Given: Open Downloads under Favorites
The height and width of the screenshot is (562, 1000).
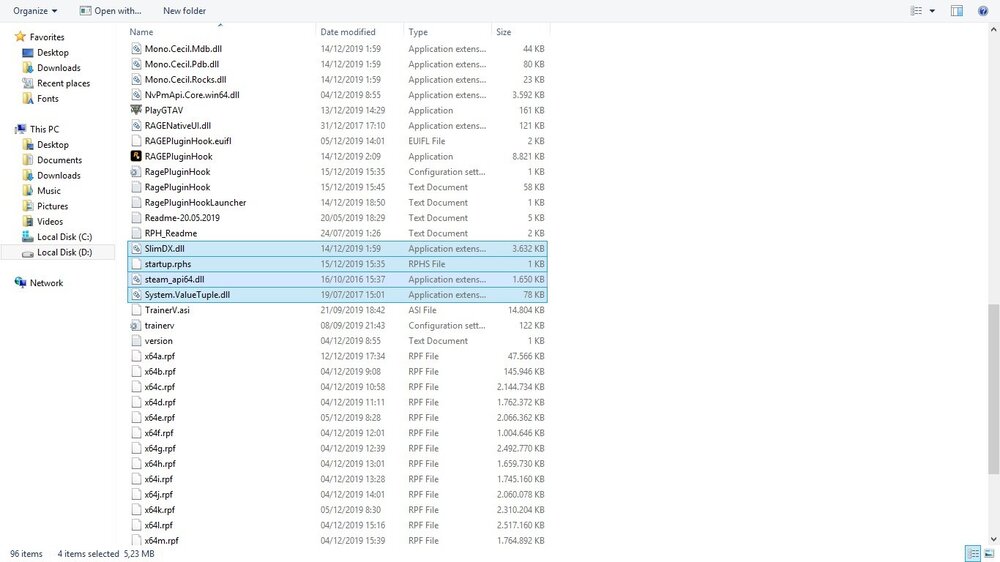Looking at the screenshot, I should click(x=59, y=68).
